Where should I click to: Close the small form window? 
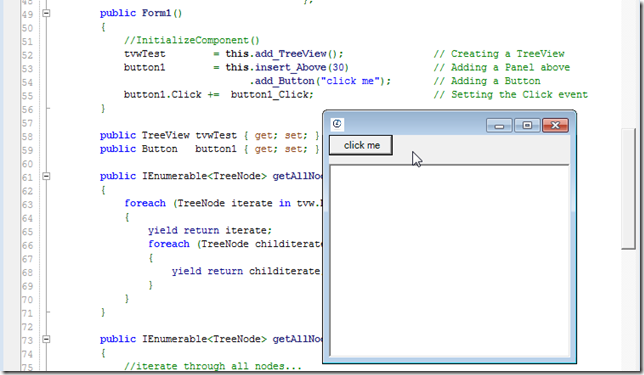click(x=555, y=125)
